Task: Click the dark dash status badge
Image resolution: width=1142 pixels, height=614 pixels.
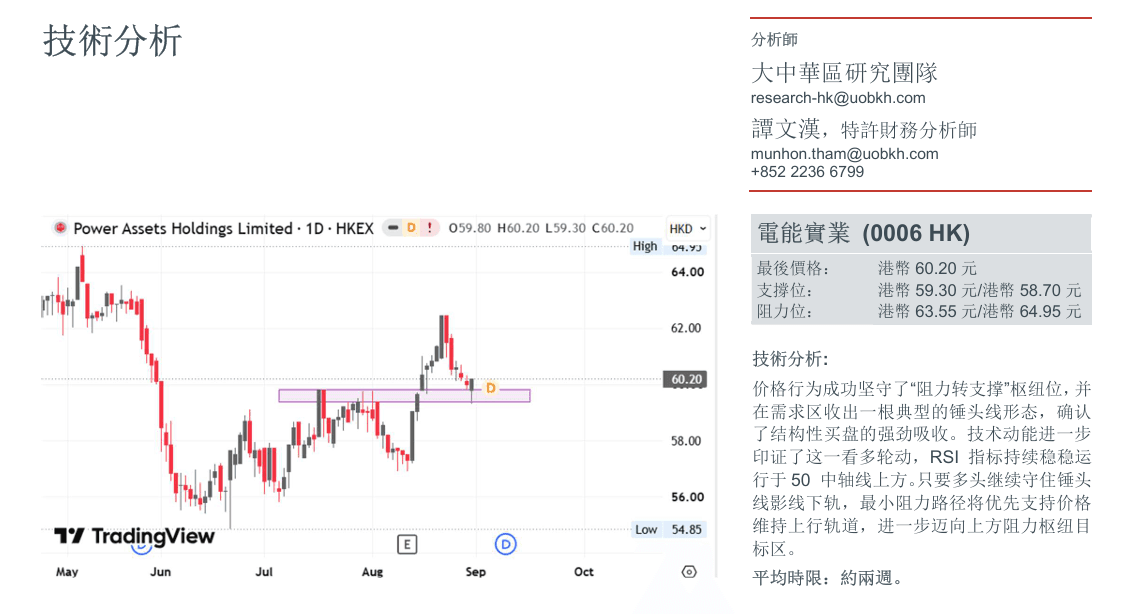Action: [x=393, y=228]
